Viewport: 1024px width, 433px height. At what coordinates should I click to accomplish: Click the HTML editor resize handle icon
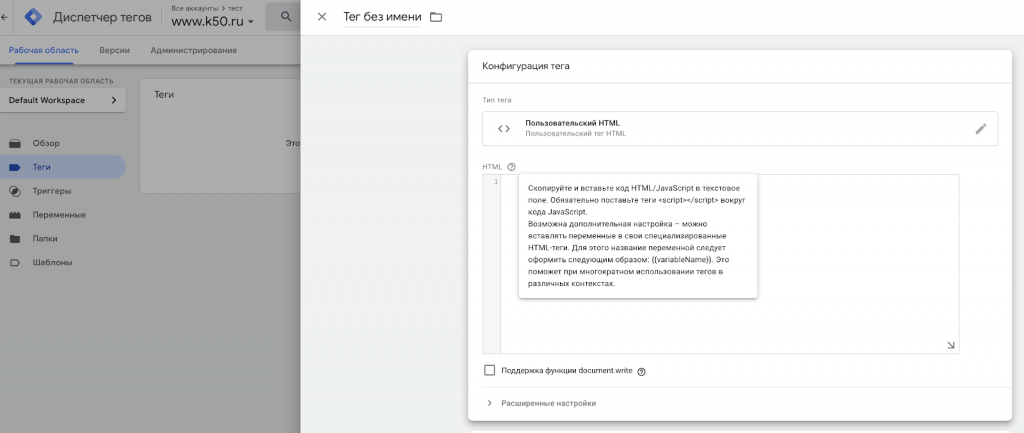951,345
